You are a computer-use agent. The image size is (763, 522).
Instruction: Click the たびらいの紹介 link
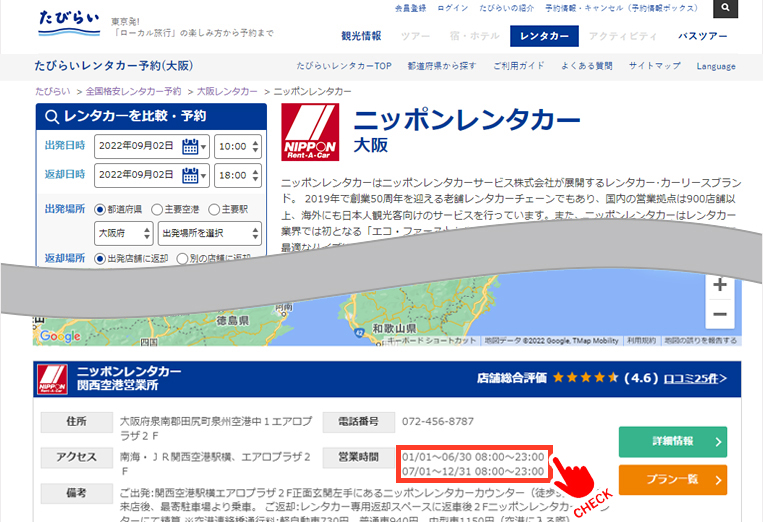[x=507, y=8]
